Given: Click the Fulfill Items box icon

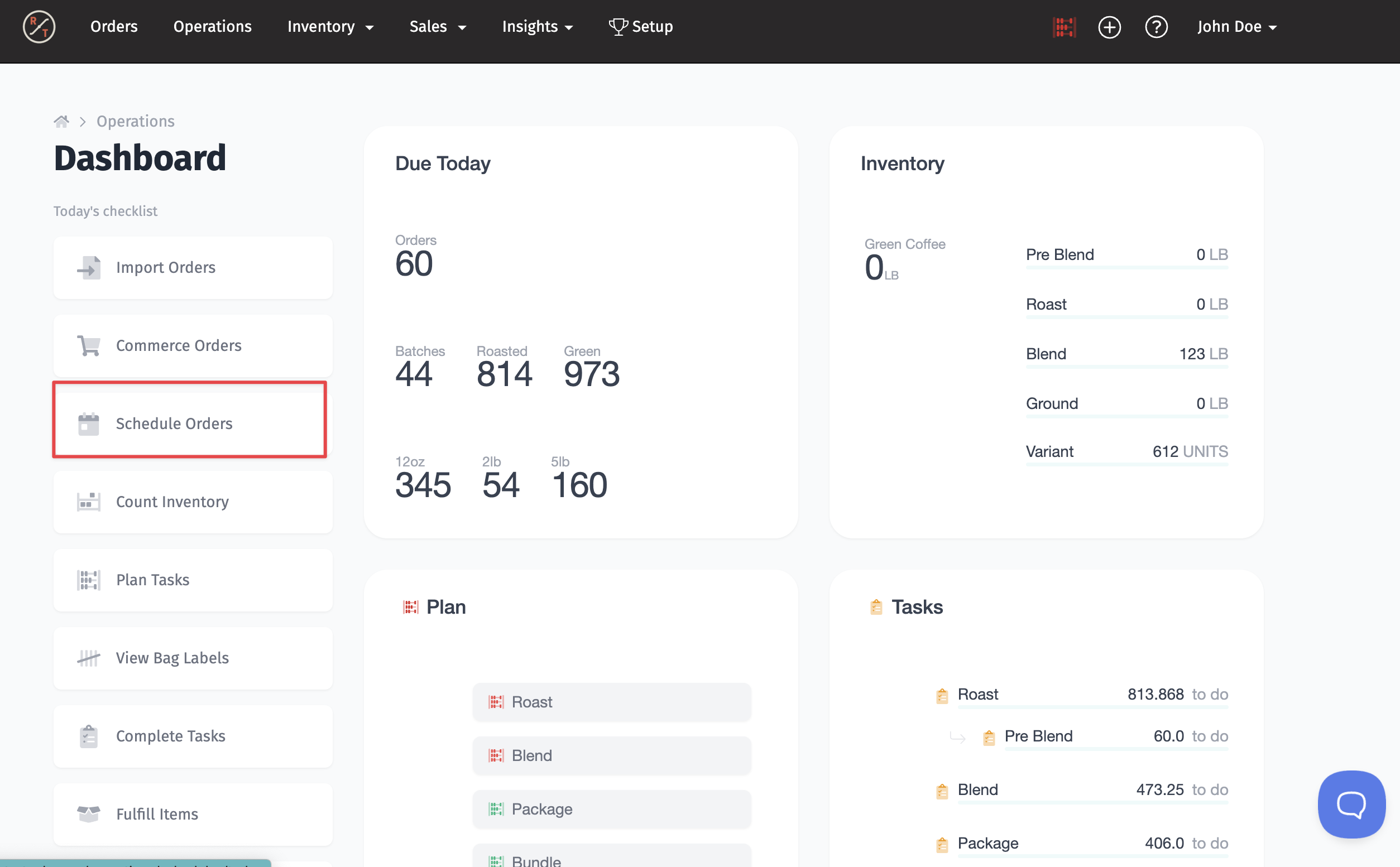Looking at the screenshot, I should (89, 813).
